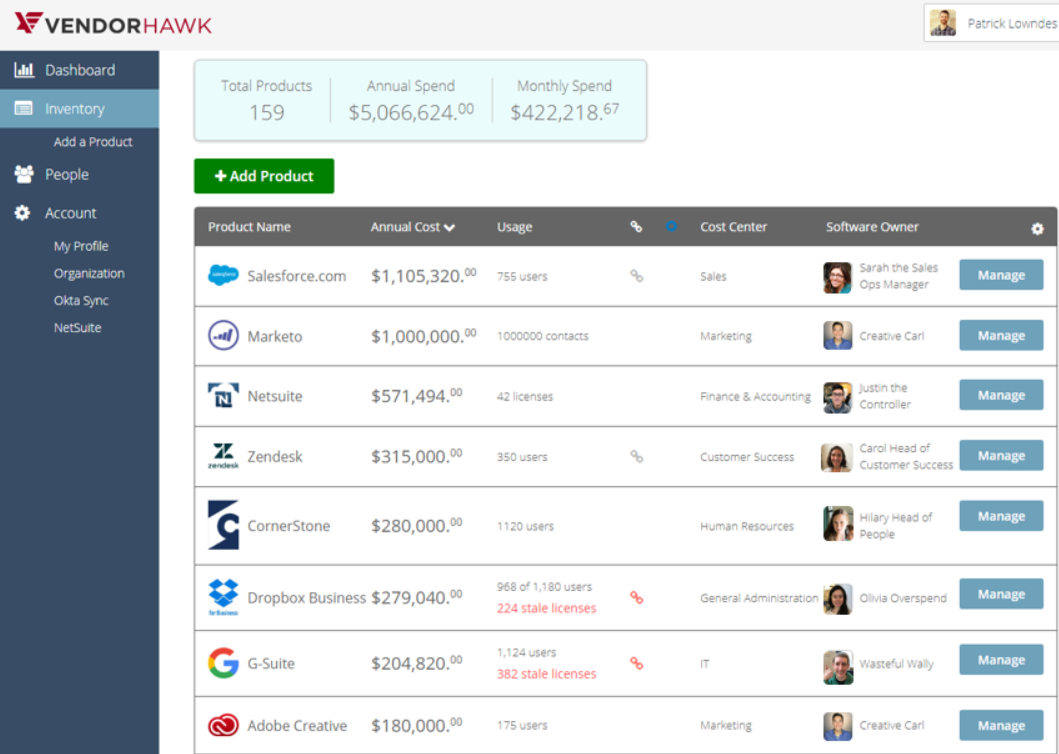Screen dimensions: 1059x754
Task: Open Dashboard from the sidebar
Action: point(80,70)
